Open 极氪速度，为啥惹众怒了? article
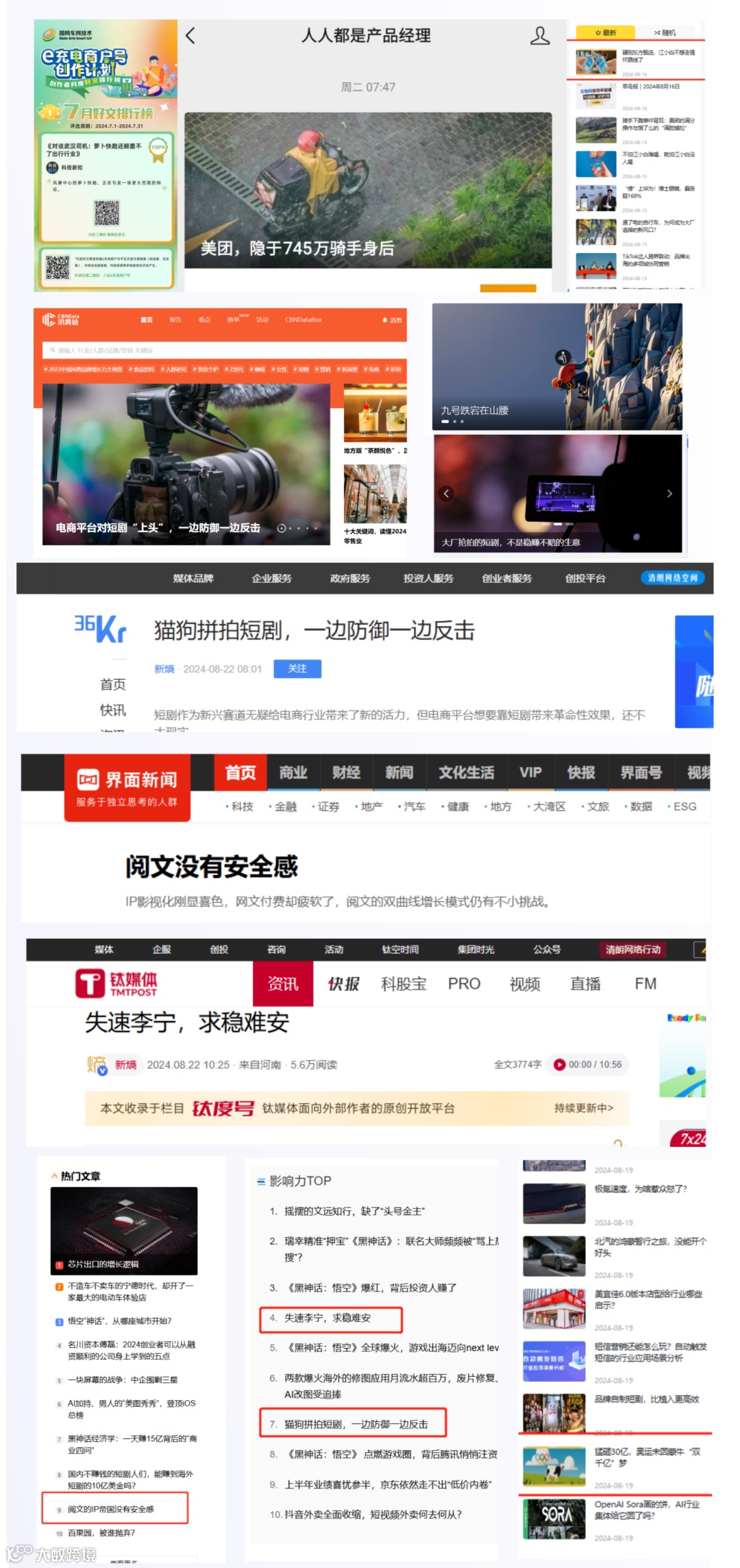 click(641, 1189)
